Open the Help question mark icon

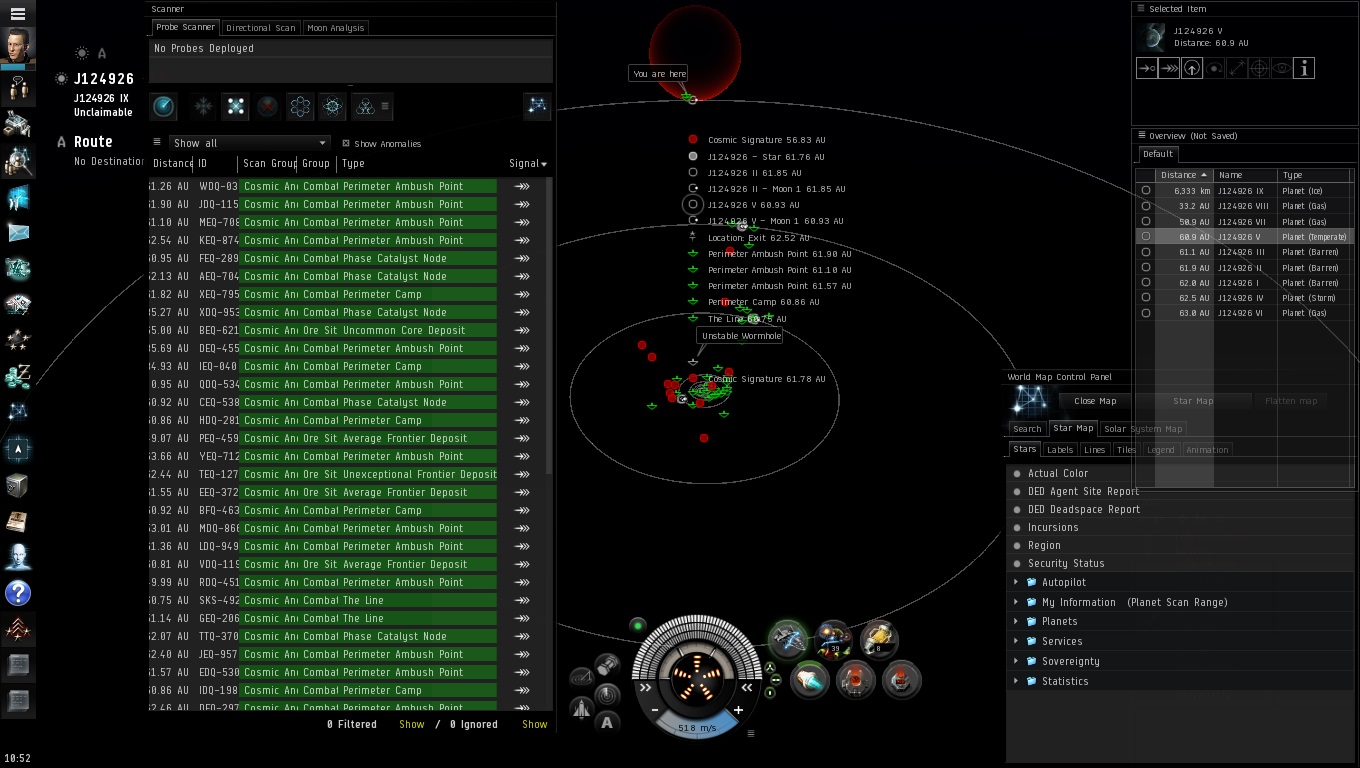17,593
